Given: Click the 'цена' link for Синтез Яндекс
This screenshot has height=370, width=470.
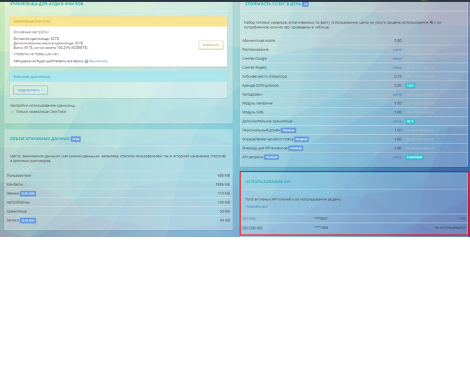Looking at the screenshot, I should (397, 68).
